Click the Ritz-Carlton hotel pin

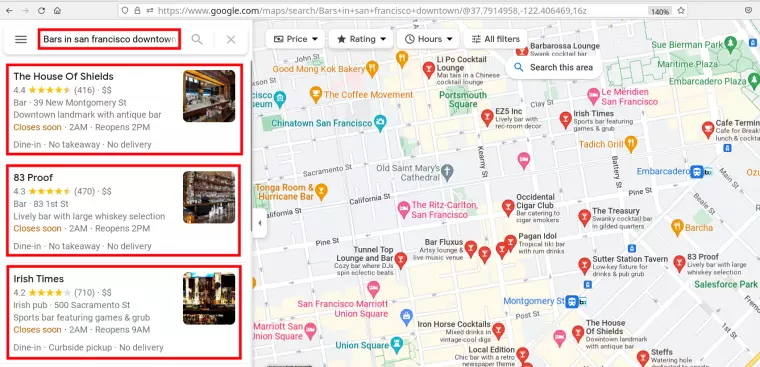(403, 209)
